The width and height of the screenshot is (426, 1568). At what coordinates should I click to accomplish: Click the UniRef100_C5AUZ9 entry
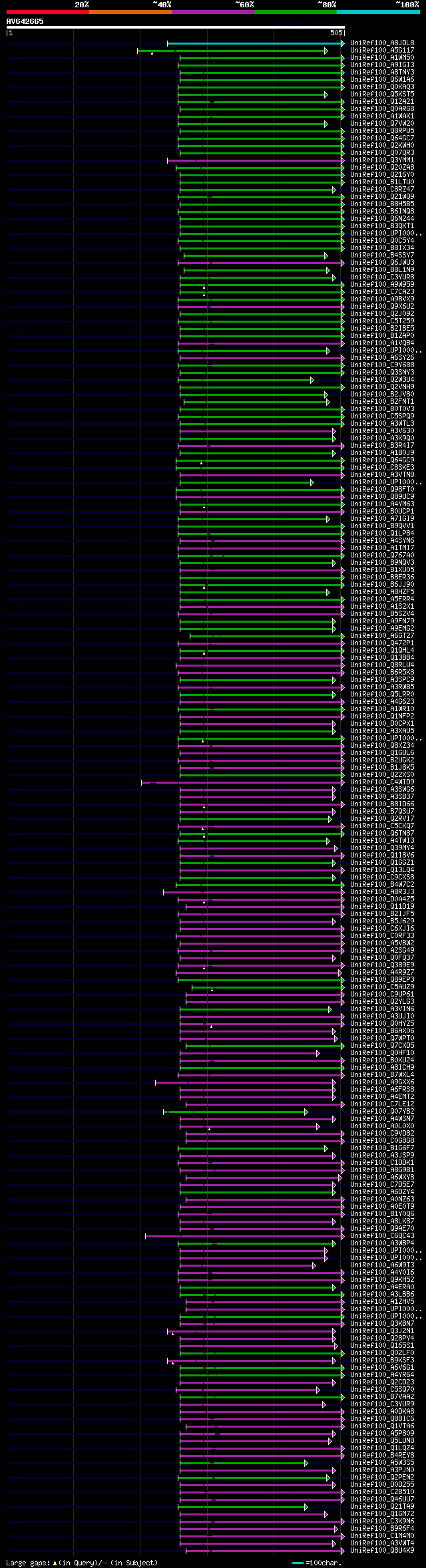point(382,987)
